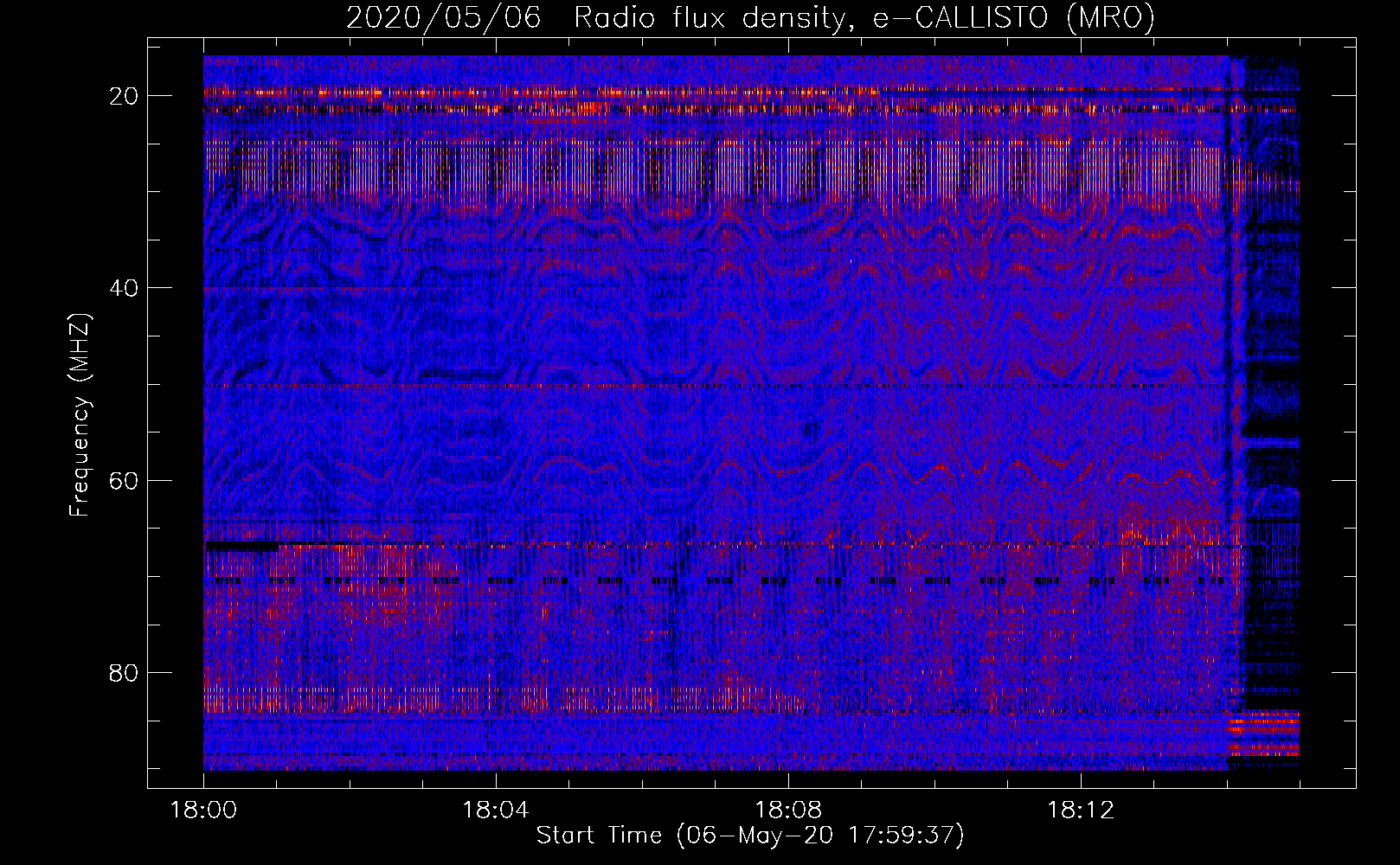
Task: Click the dashed black line near 70 MHz
Action: pos(692,580)
